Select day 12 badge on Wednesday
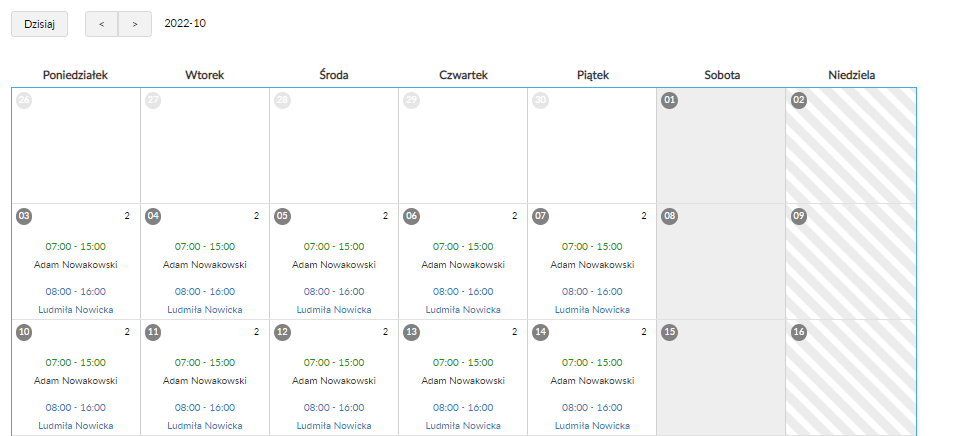 283,331
